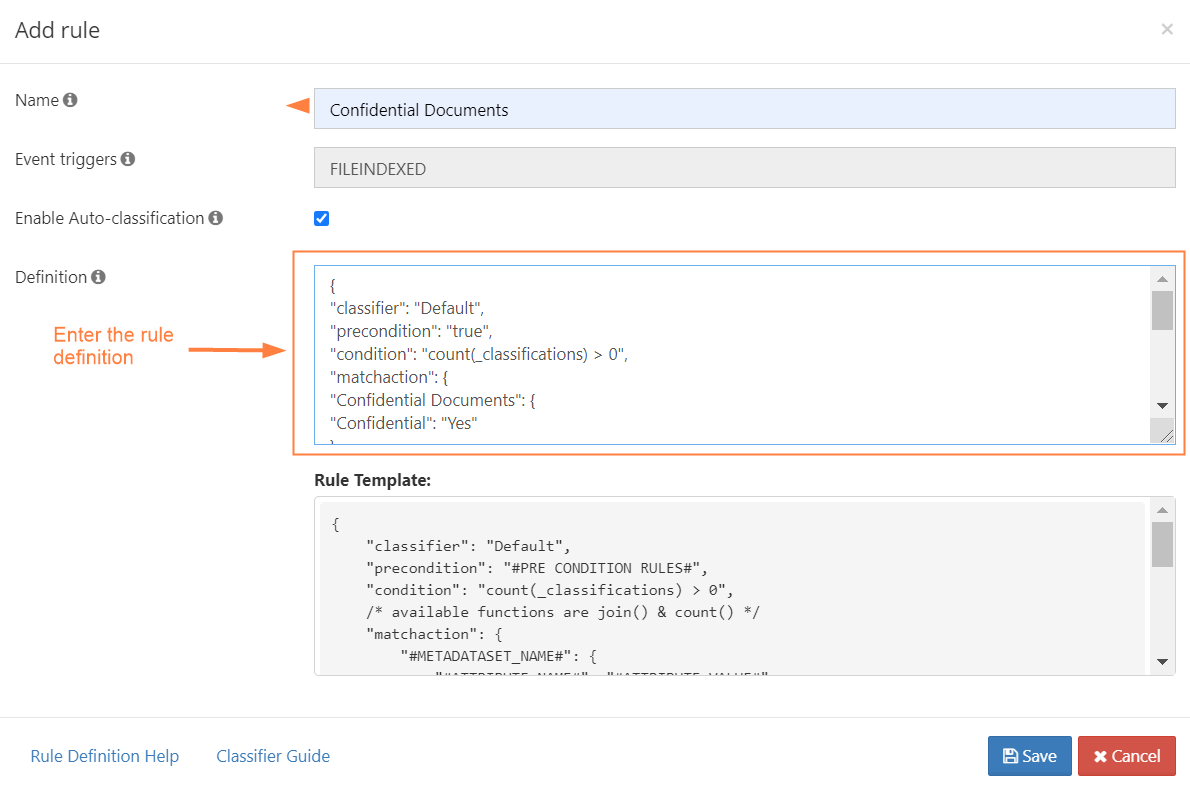Click the Event triggers info icon
Image resolution: width=1190 pixels, height=791 pixels.
(x=128, y=159)
